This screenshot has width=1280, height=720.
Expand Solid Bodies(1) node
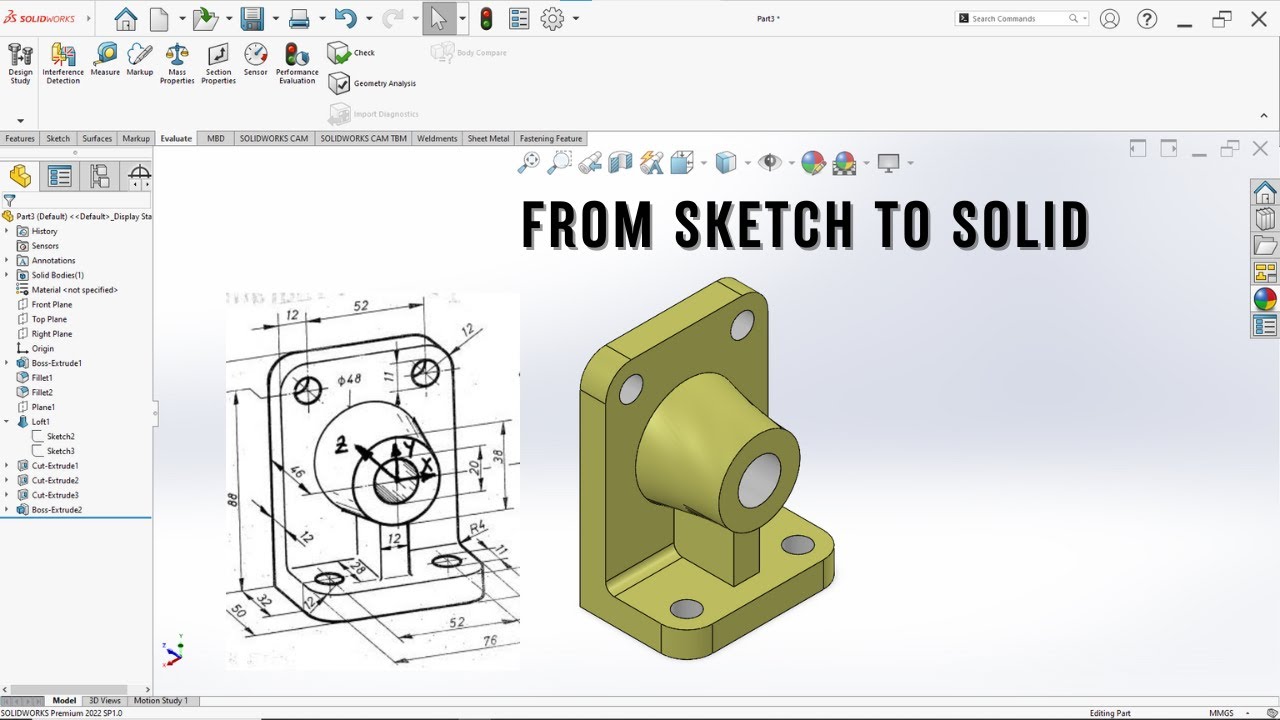pyautogui.click(x=7, y=275)
